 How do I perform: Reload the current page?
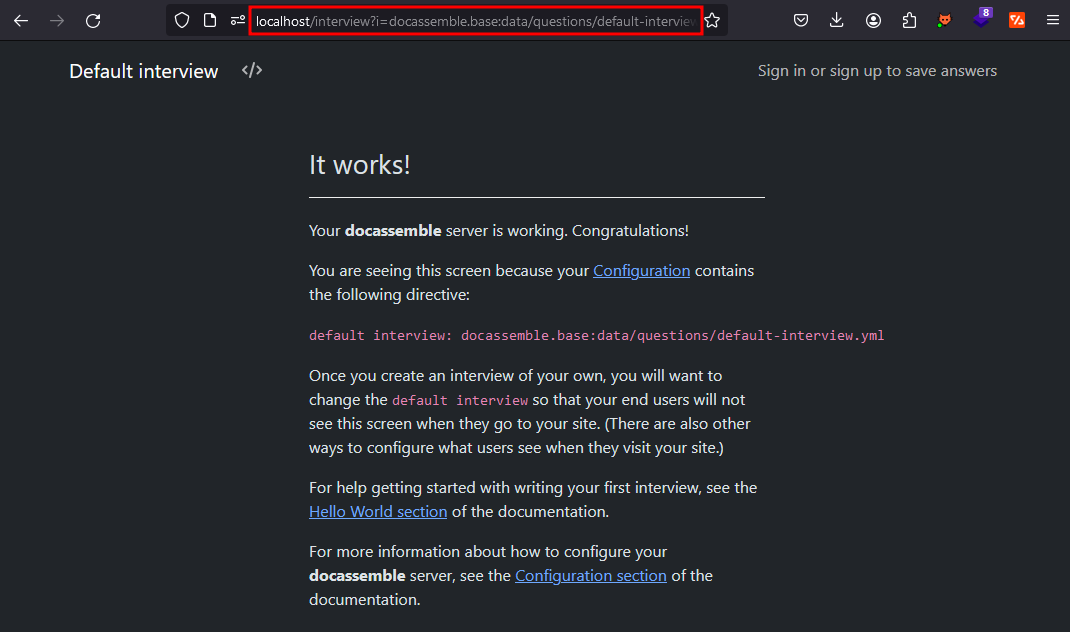click(x=93, y=21)
